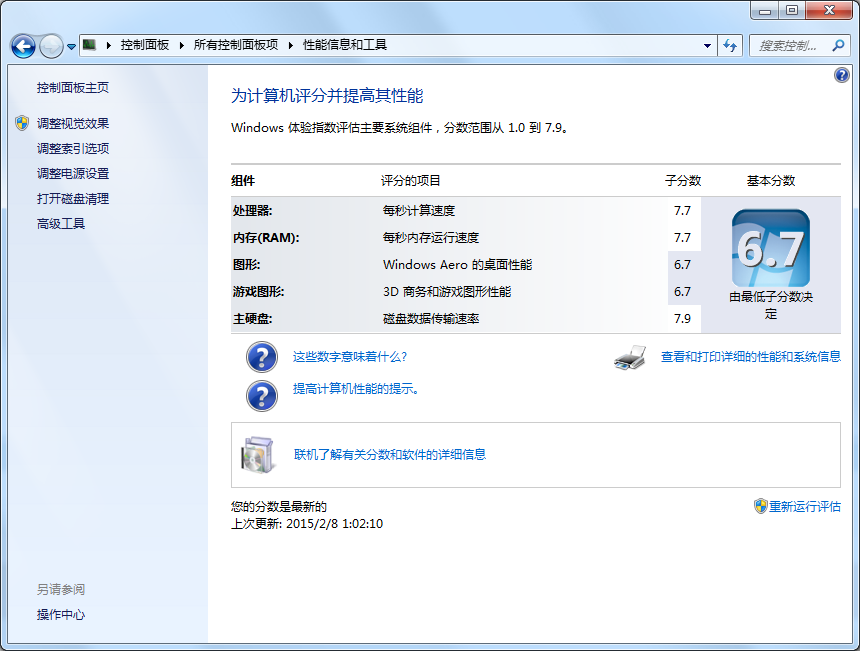The image size is (860, 651).
Task: Expand the arrow after 控制面板 breadcrumb
Action: pos(182,45)
